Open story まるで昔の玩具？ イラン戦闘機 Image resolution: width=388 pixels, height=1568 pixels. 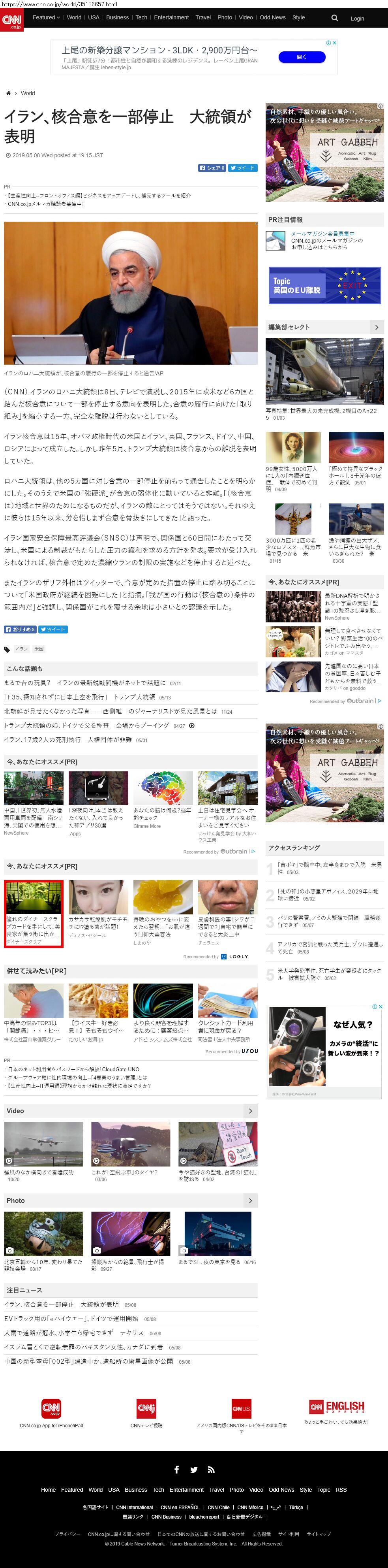click(x=84, y=683)
